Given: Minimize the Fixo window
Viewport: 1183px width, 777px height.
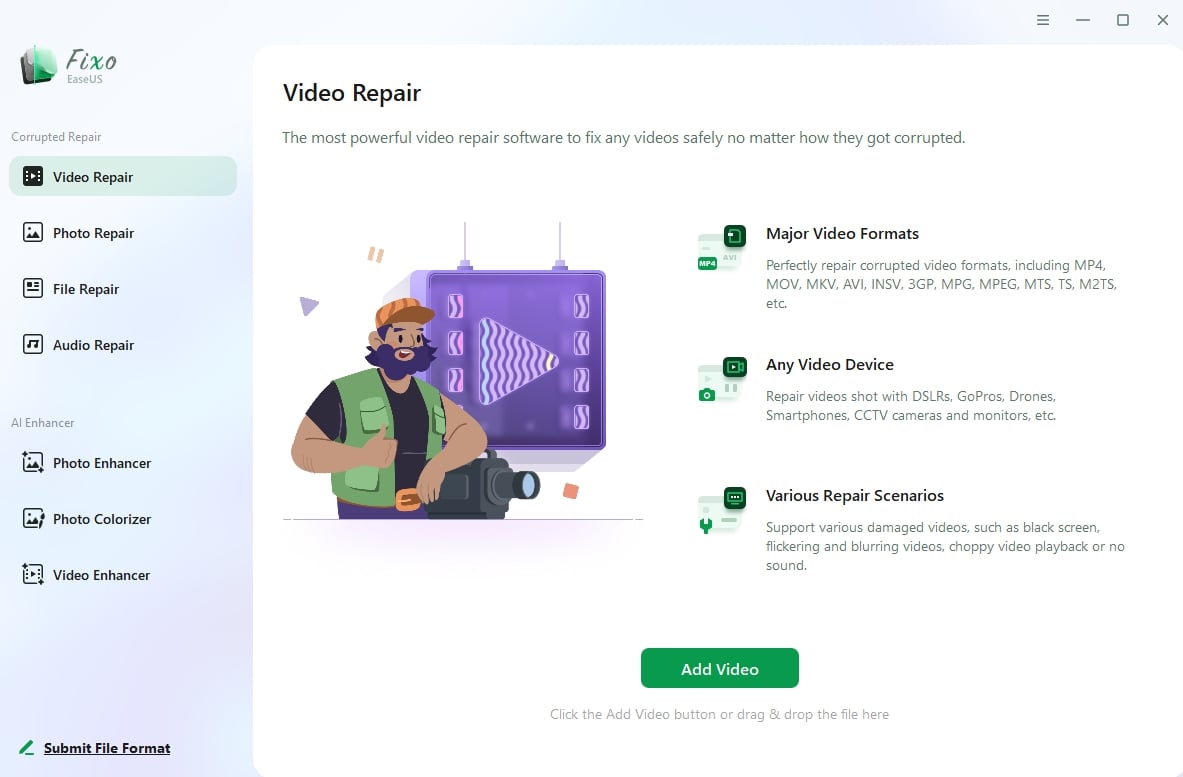Looking at the screenshot, I should click(x=1083, y=20).
